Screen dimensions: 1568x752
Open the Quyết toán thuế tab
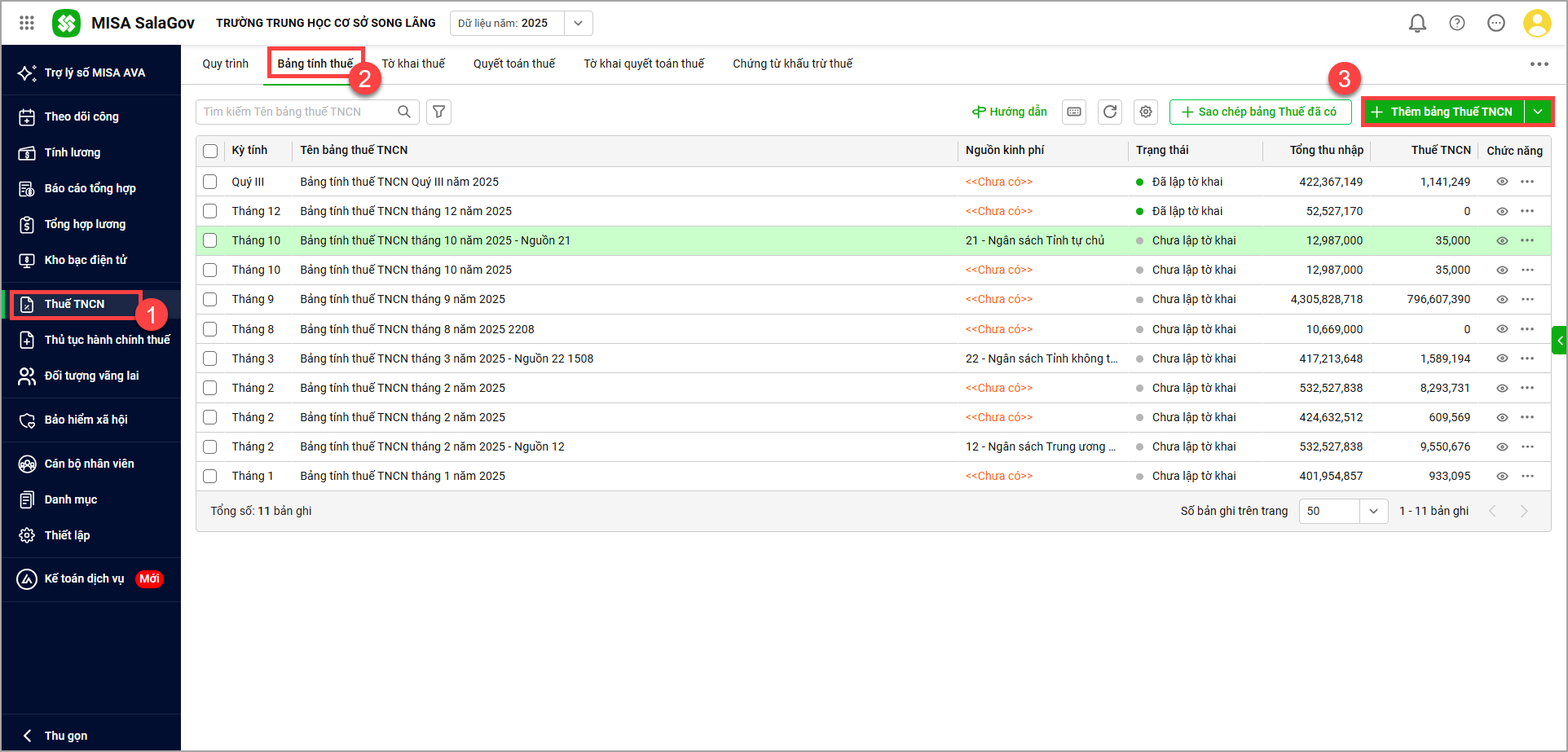click(x=513, y=64)
